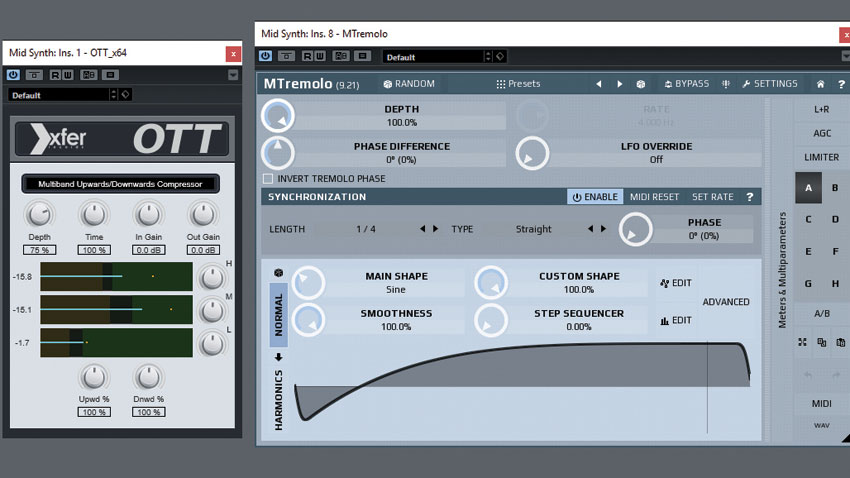The height and width of the screenshot is (478, 850).
Task: Adjust the PHASE DIFFERENCE knob
Action: (278, 153)
